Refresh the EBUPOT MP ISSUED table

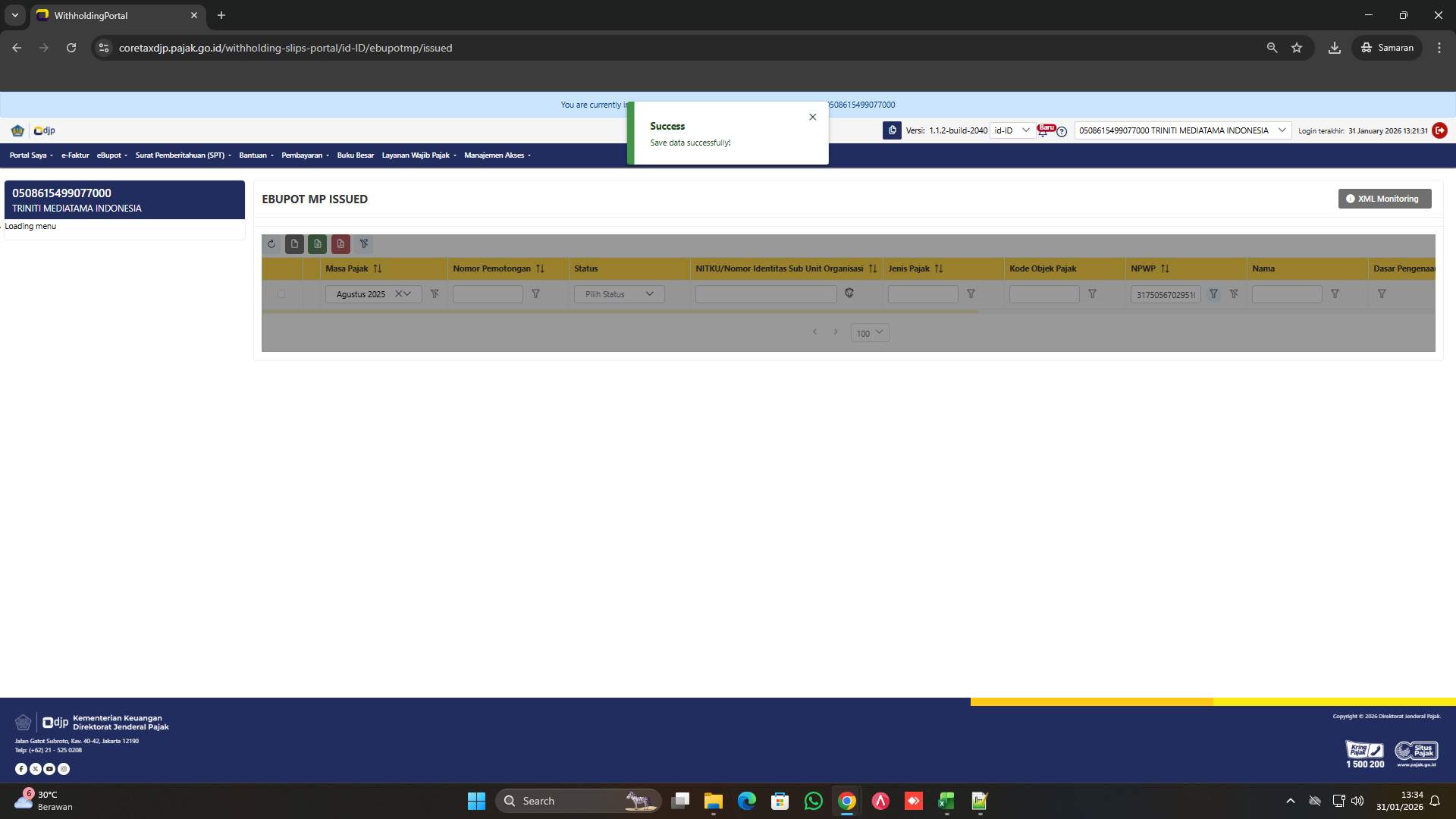(271, 244)
